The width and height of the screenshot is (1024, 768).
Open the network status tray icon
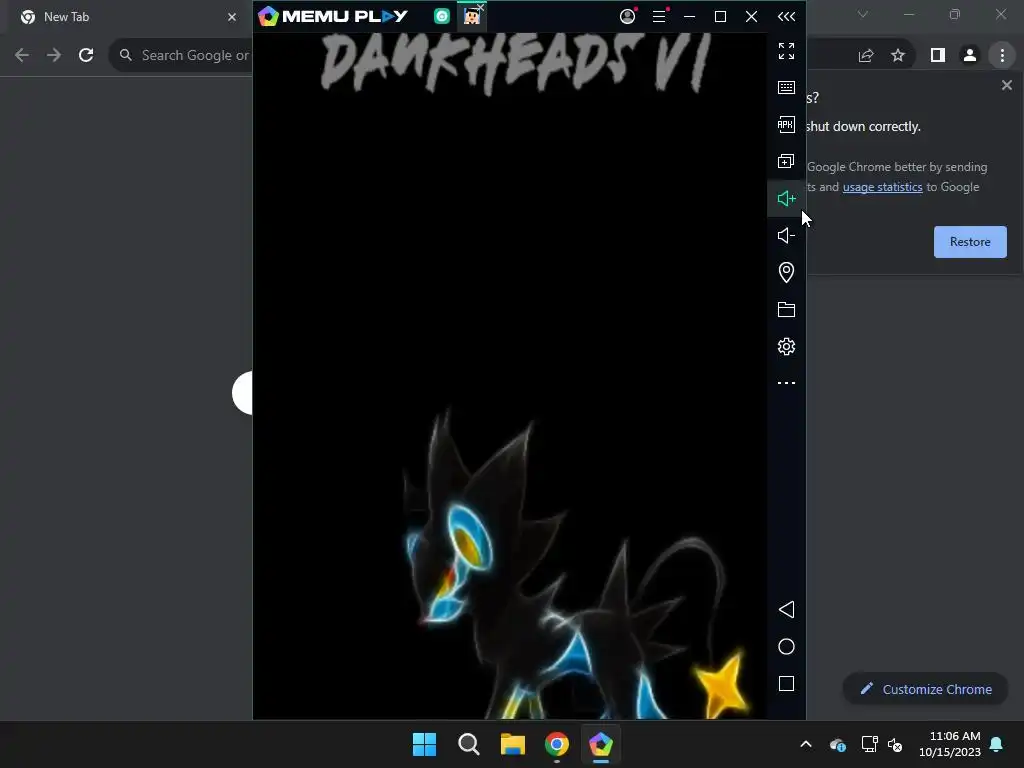[x=869, y=744]
